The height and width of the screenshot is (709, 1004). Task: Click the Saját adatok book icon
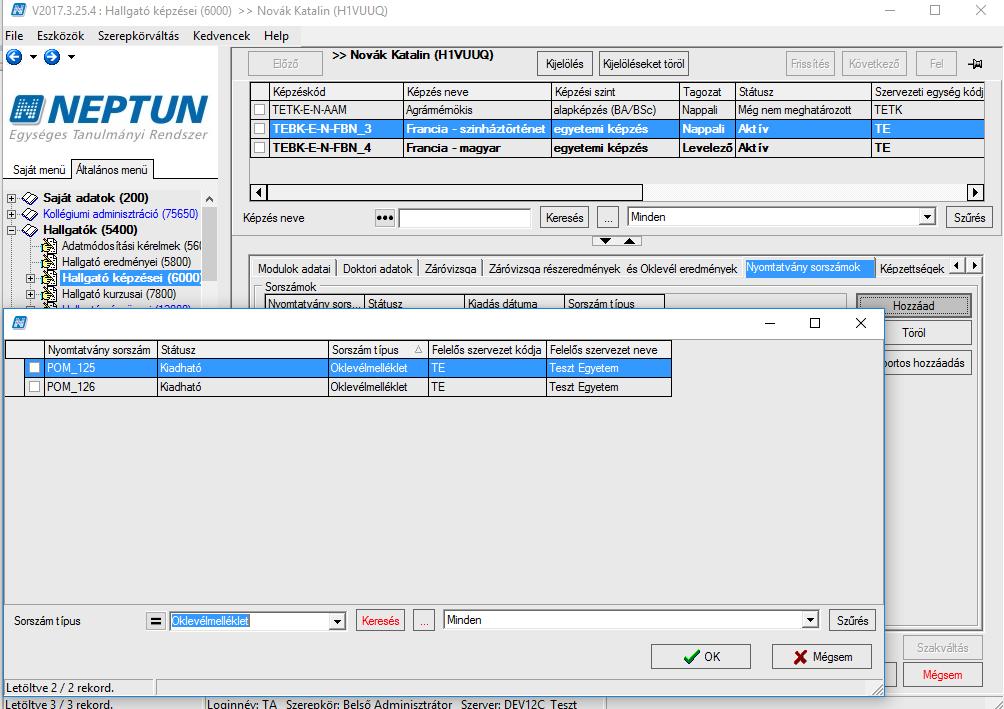pyautogui.click(x=30, y=198)
